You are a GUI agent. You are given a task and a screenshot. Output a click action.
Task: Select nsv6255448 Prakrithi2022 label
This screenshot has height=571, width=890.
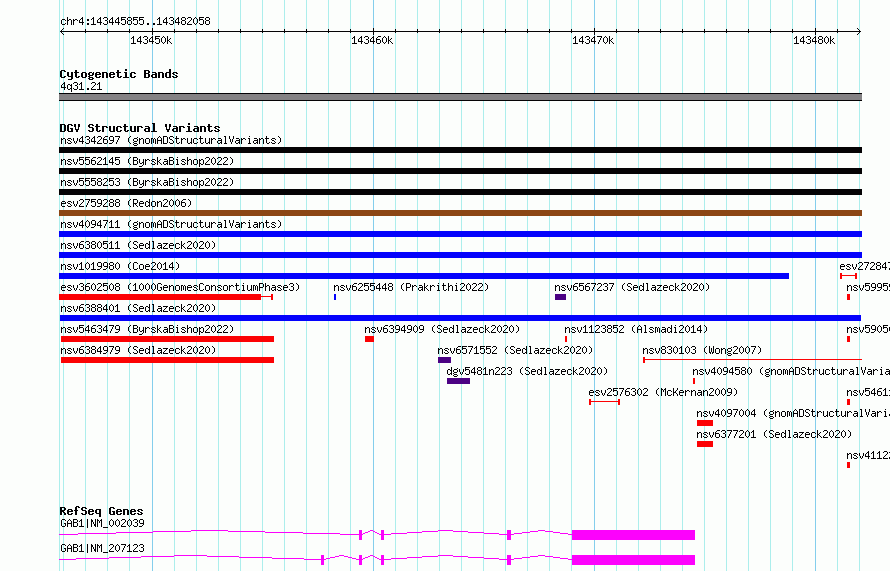pos(411,287)
